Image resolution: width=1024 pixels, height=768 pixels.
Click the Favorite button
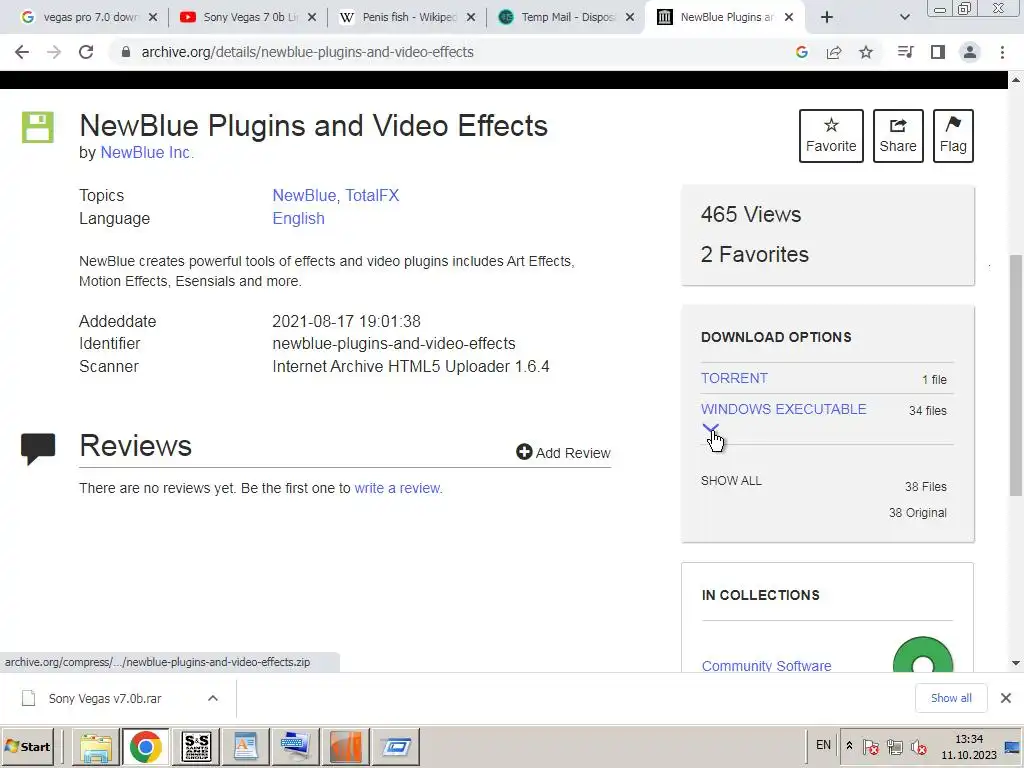point(831,136)
